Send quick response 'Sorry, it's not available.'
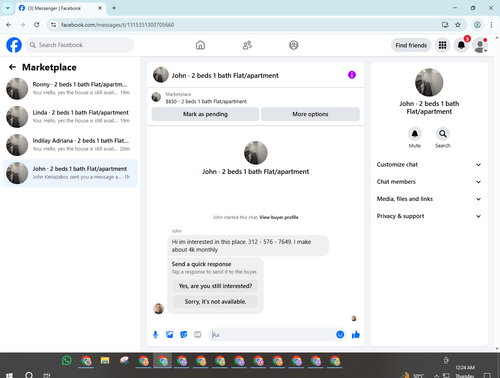The image size is (500, 378). [x=215, y=302]
